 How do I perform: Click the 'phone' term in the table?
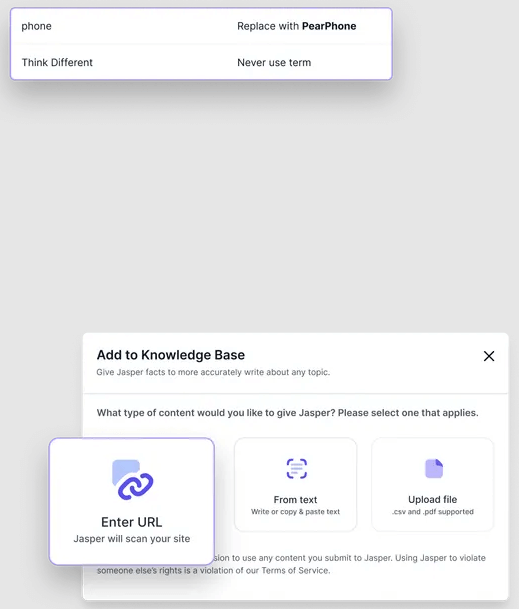[37, 26]
